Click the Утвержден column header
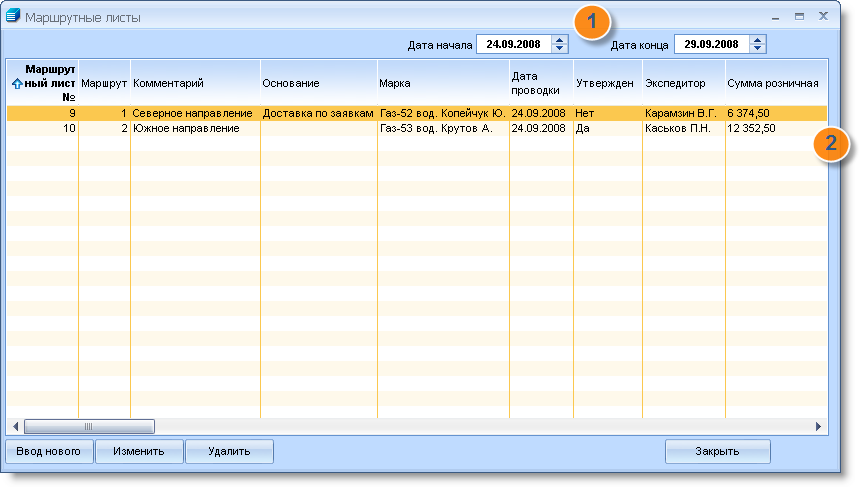The image size is (861, 487). (x=608, y=83)
